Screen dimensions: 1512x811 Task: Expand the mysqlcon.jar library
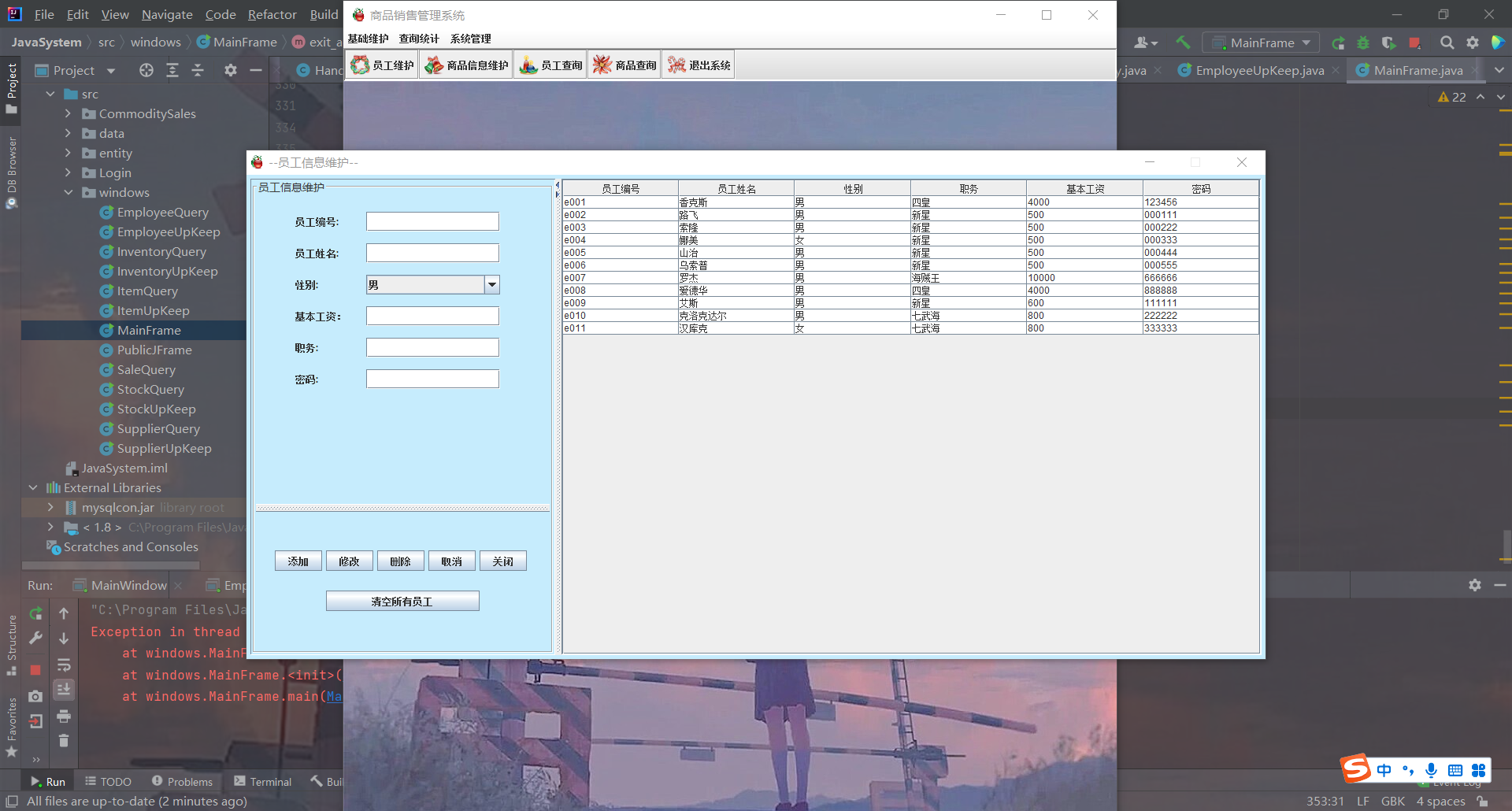pyautogui.click(x=50, y=507)
